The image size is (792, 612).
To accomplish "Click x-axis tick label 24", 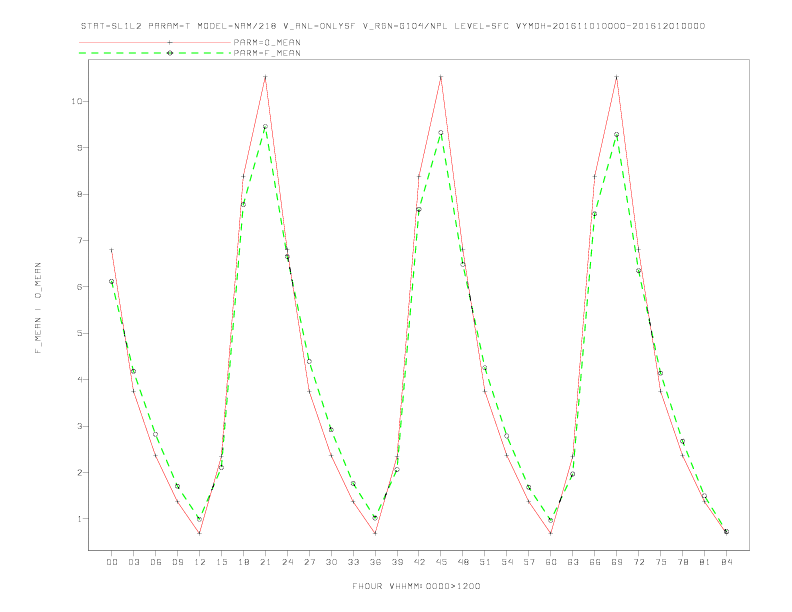I will click(x=287, y=562).
